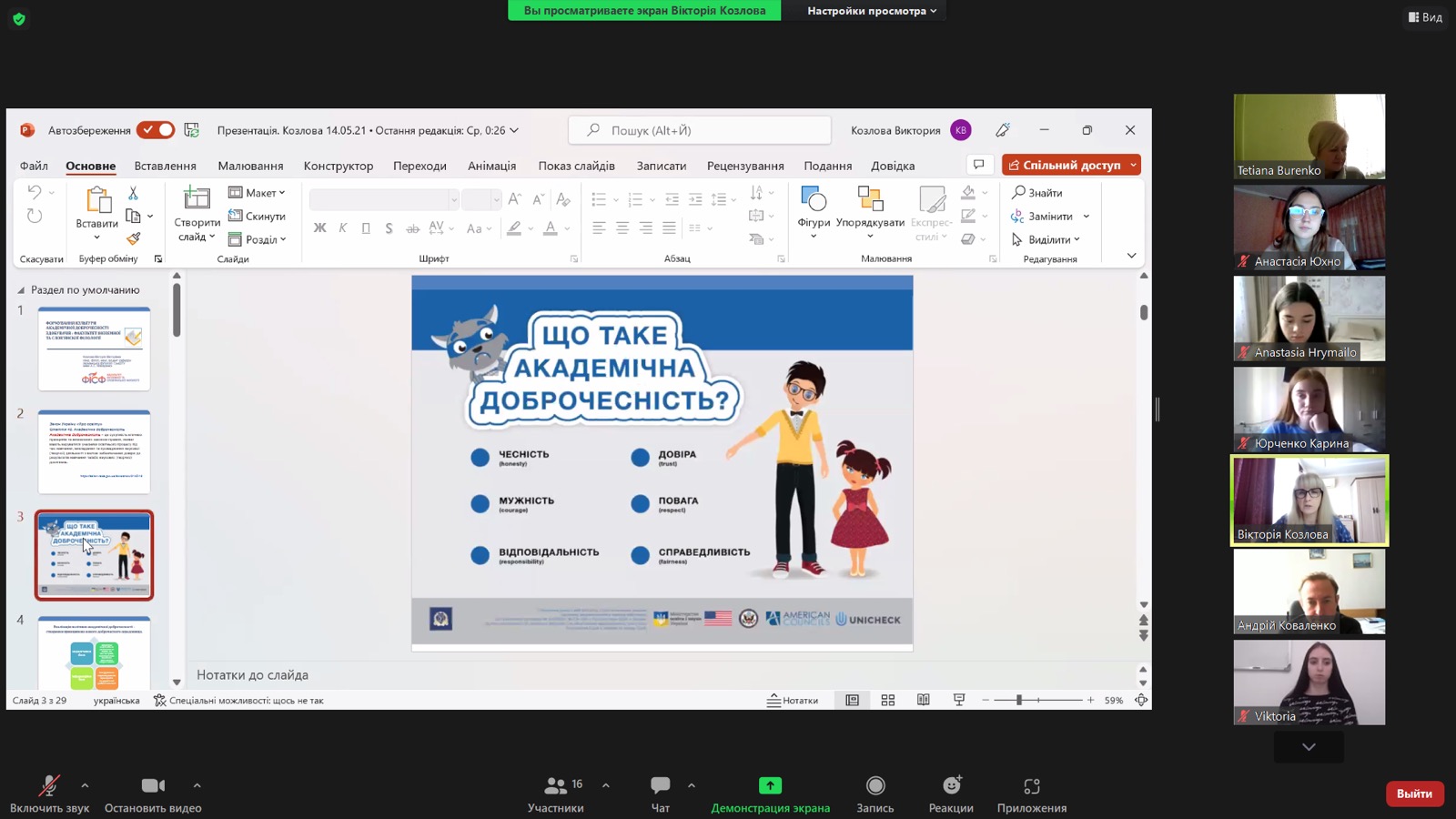Open the Макет layout dropdown

click(258, 193)
